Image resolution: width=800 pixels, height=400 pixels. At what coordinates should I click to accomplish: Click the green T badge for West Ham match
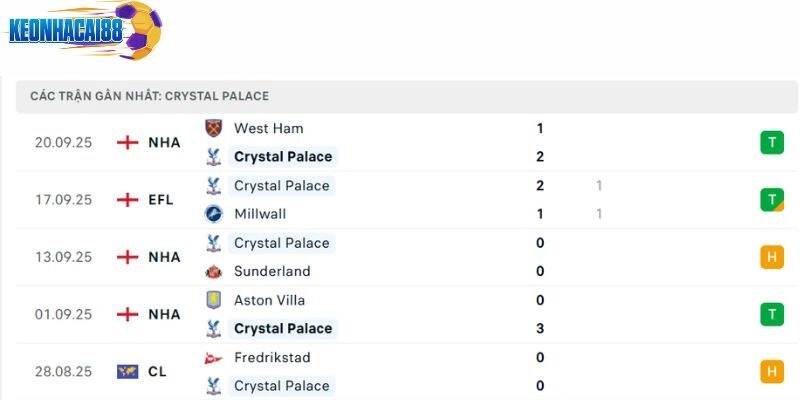click(771, 143)
